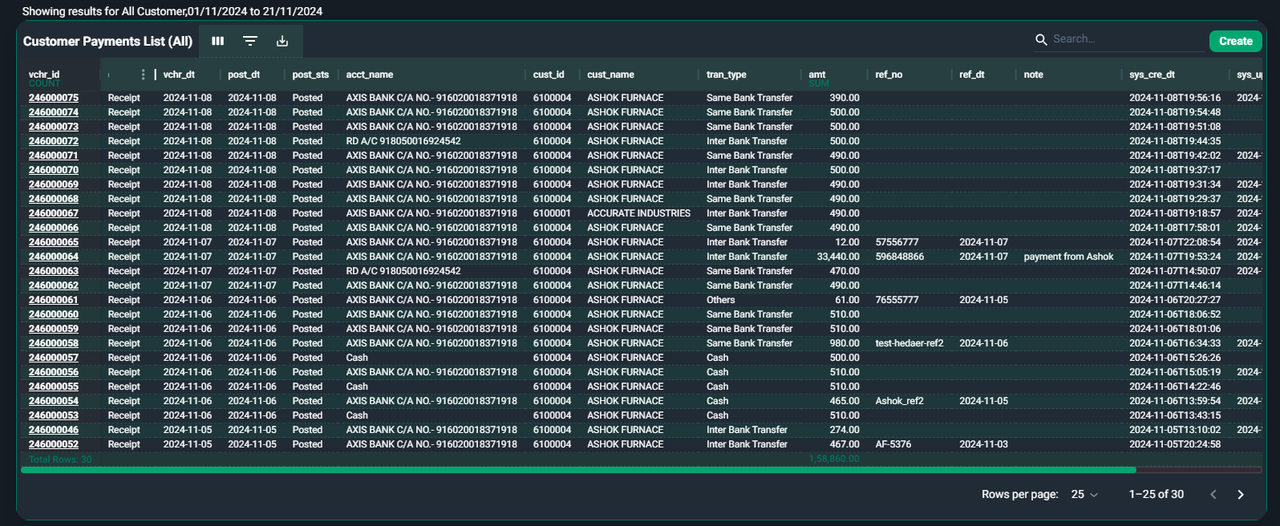Select the 'Others' transaction type cell
The width and height of the screenshot is (1280, 526).
(x=721, y=300)
